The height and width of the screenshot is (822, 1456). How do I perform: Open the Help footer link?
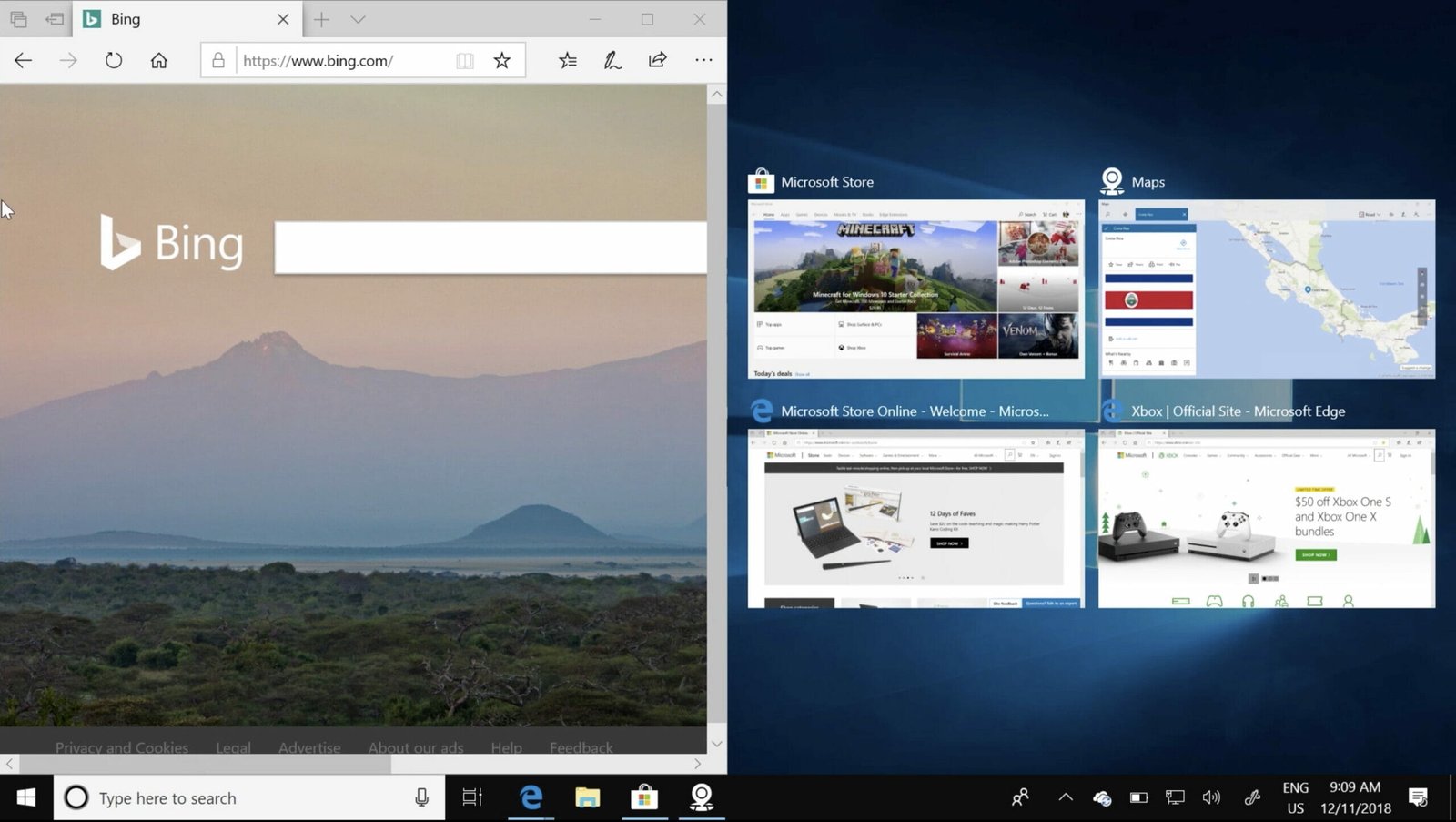coord(507,747)
